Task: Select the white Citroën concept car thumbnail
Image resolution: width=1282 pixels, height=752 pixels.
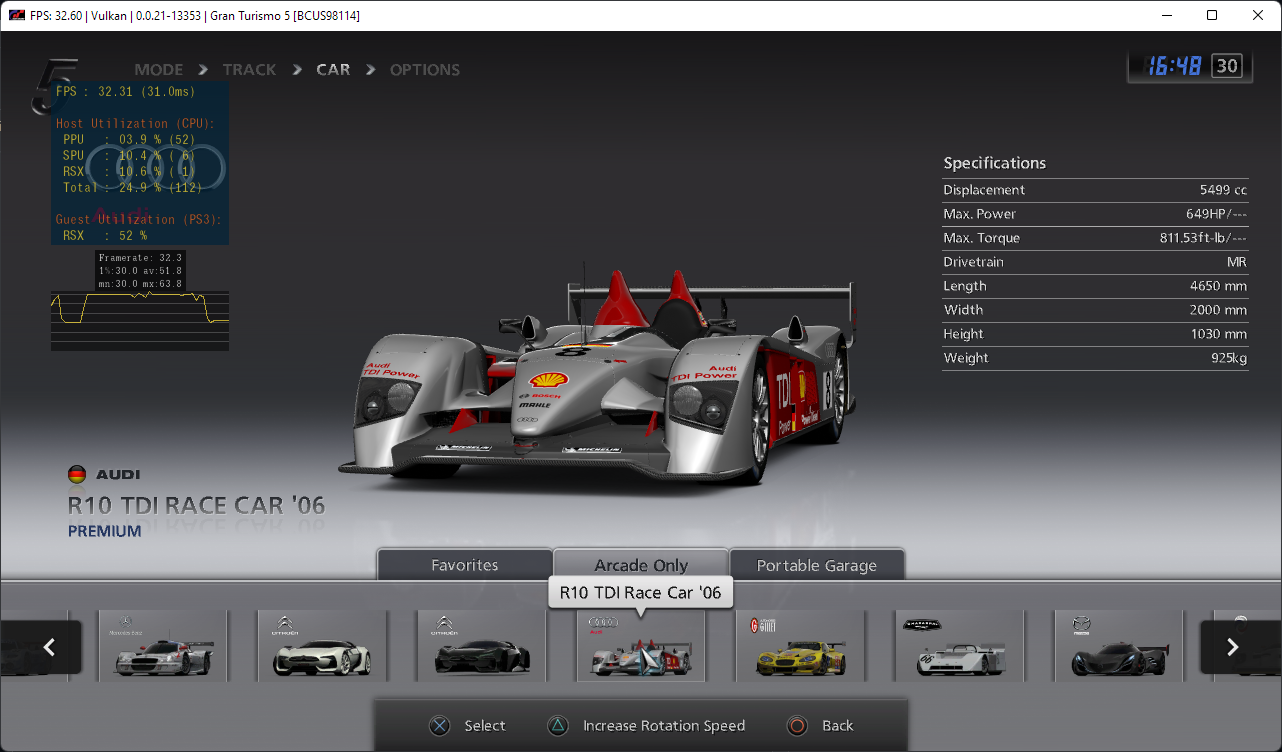Action: point(322,646)
